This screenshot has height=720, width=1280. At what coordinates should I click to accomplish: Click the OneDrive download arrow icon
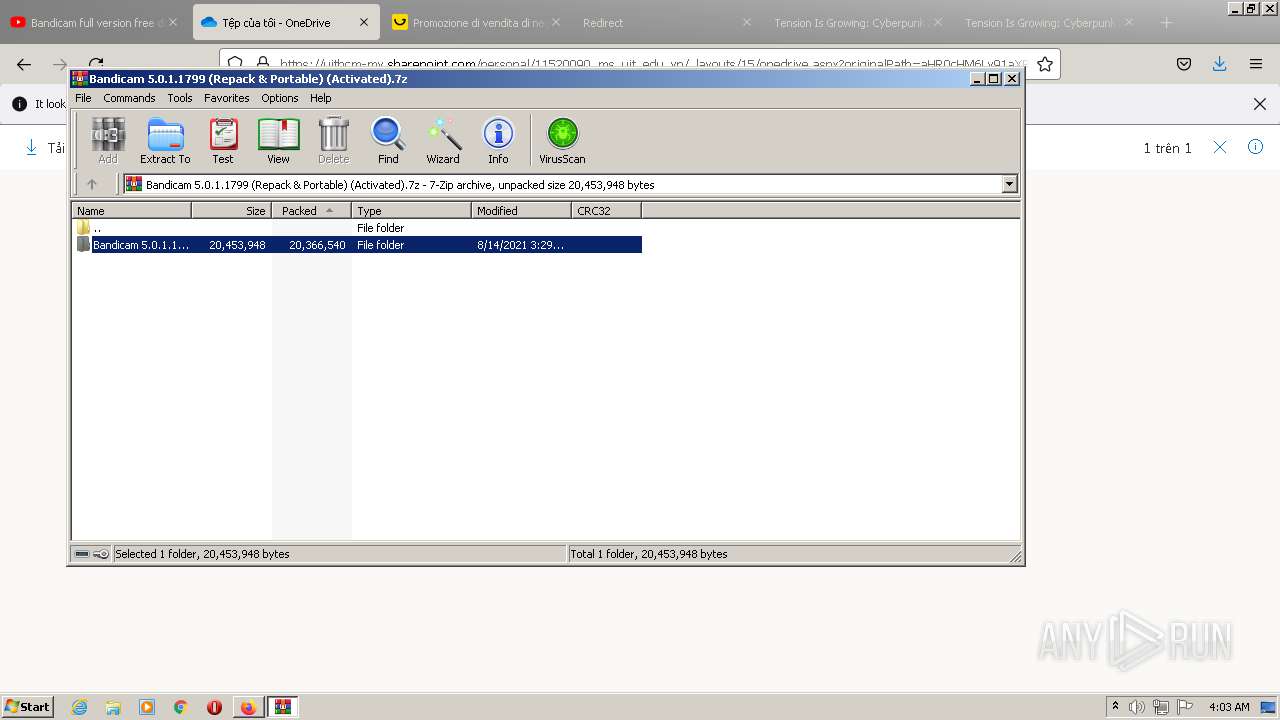point(31,147)
